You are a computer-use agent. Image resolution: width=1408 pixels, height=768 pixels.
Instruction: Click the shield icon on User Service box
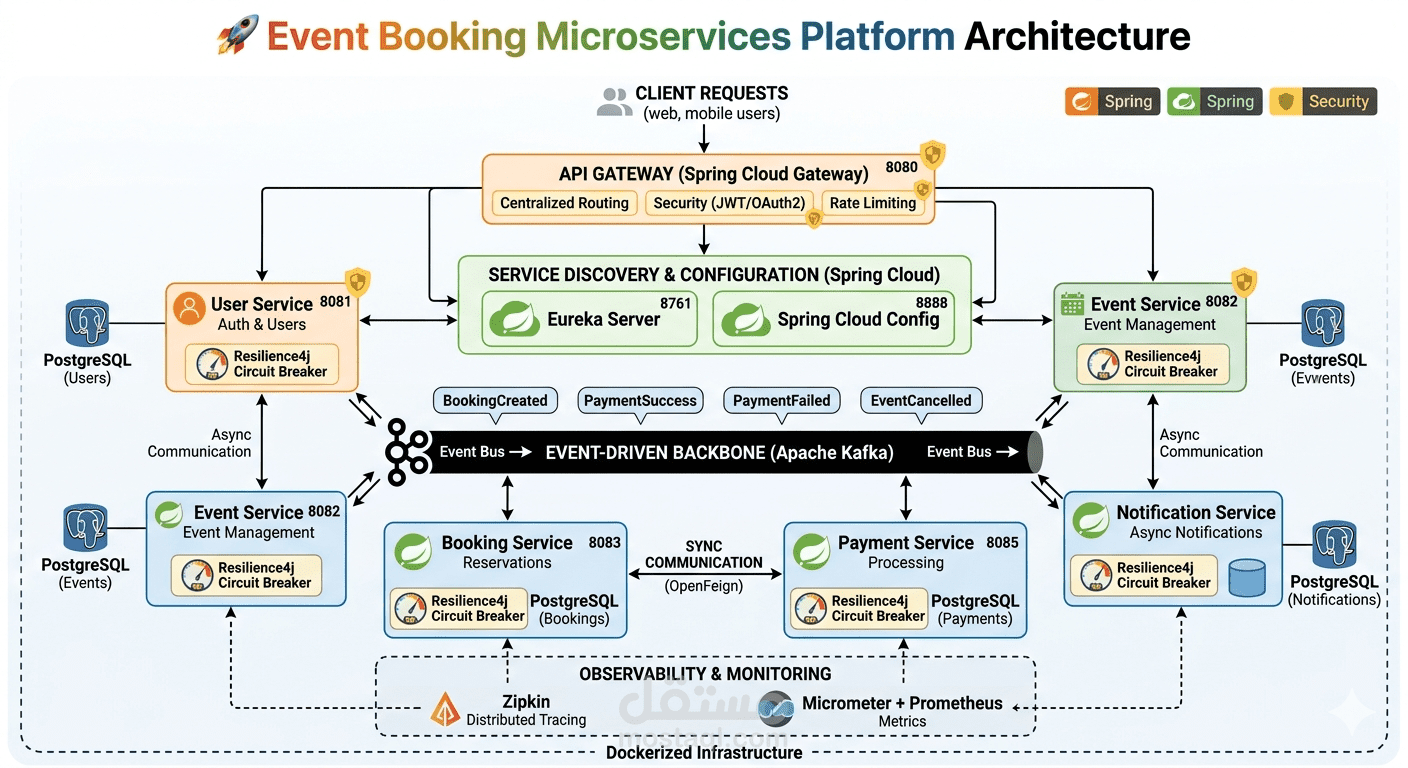(x=357, y=282)
